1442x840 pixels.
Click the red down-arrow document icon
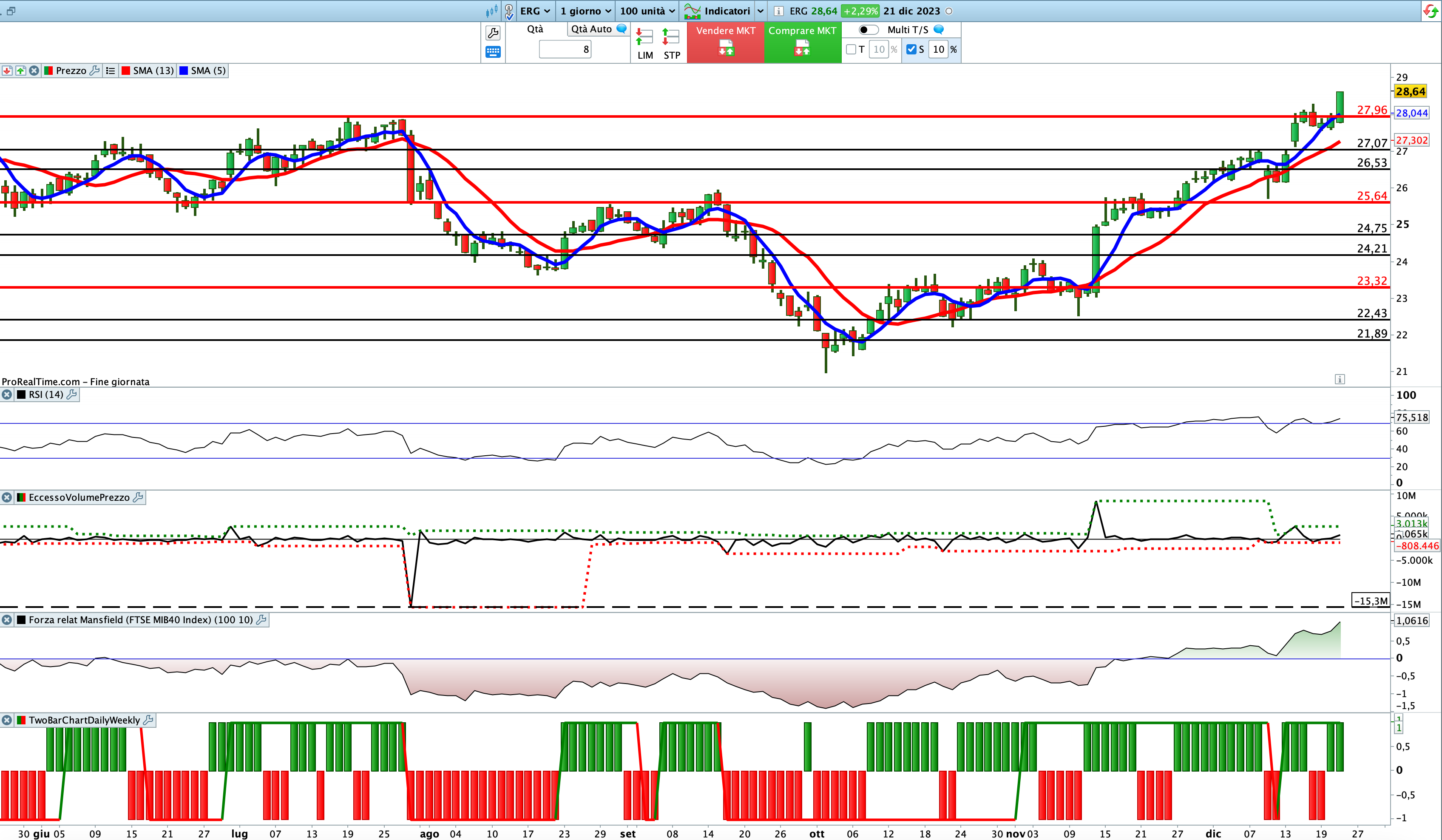pyautogui.click(x=7, y=71)
